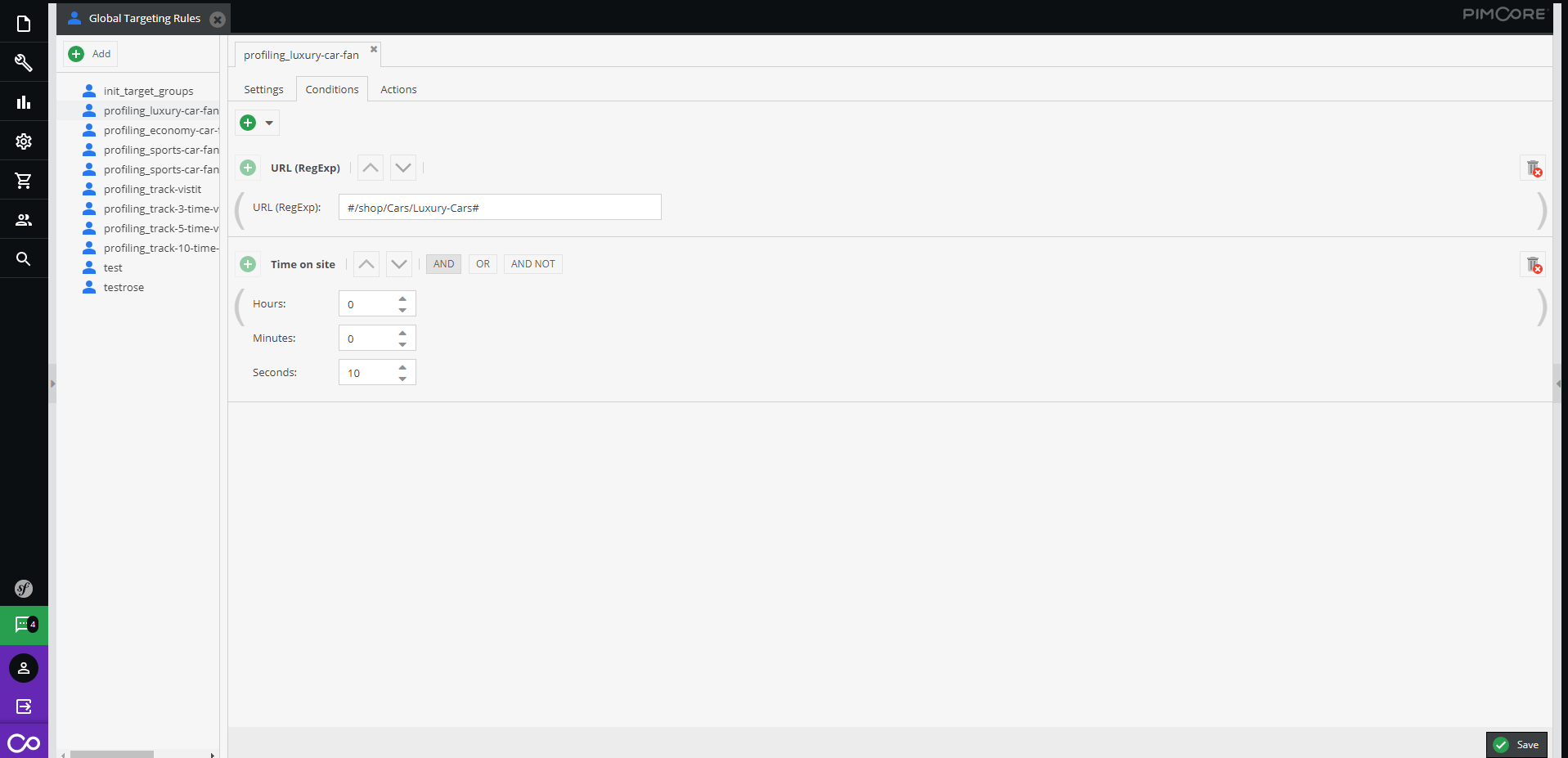Open the Ecommerce cart sidebar icon
Viewport: 1568px width, 758px height.
24,181
